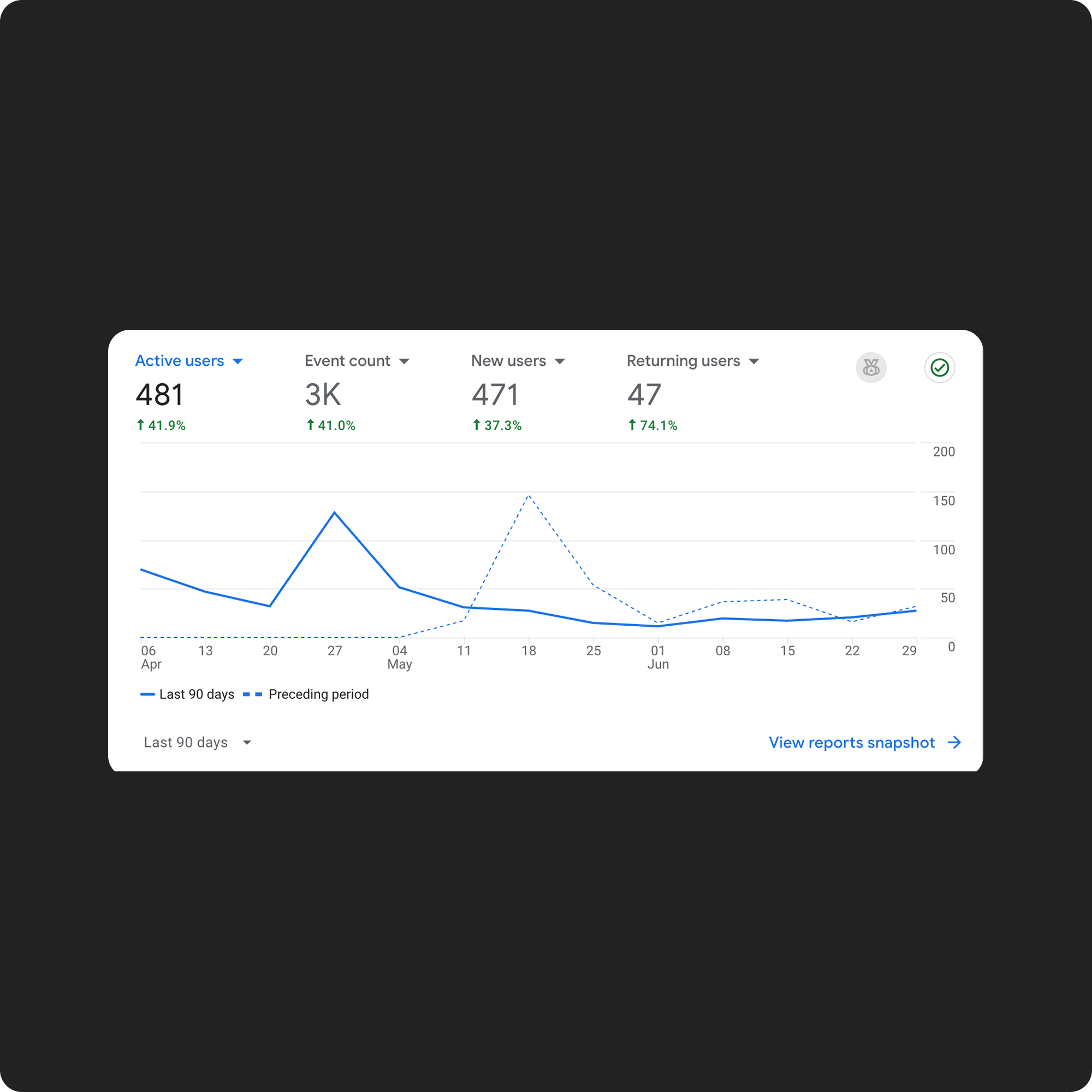The height and width of the screenshot is (1092, 1092).
Task: Click the 100 y-axis label
Action: click(943, 549)
